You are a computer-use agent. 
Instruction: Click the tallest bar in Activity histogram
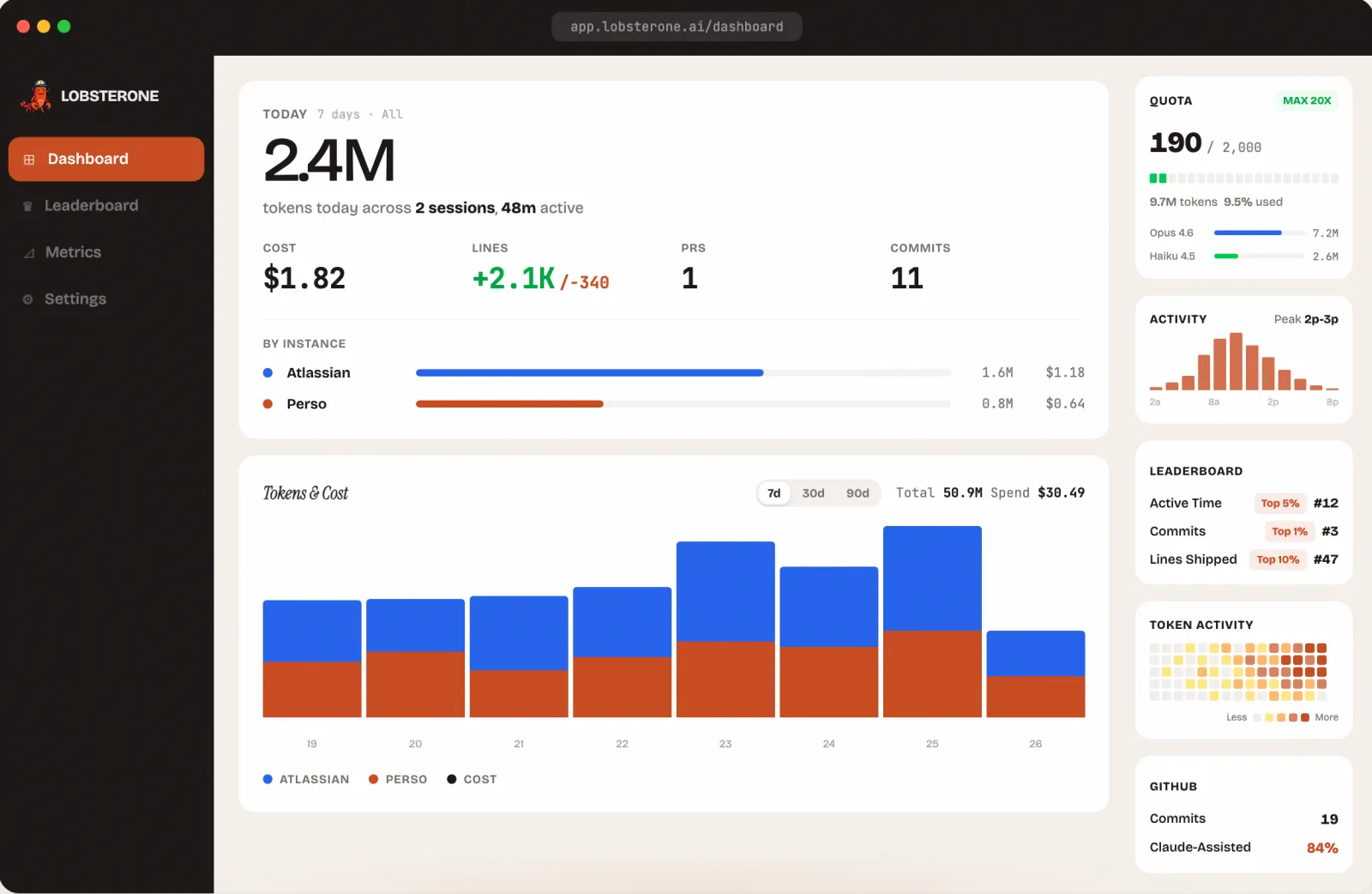[x=1236, y=361]
